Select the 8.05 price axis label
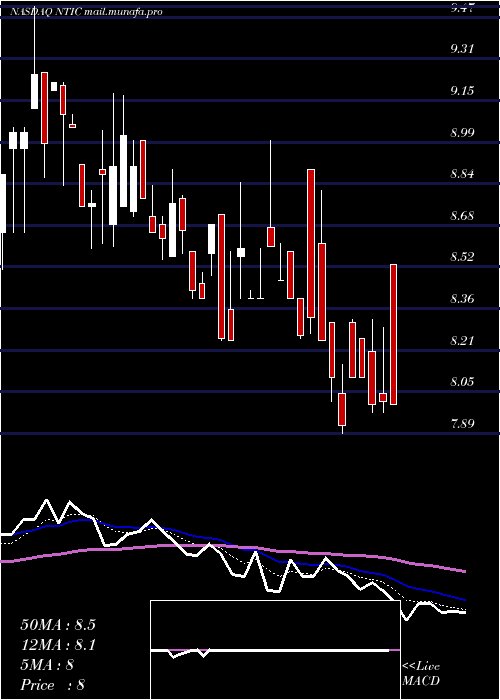Screen dimensions: 500x700 pyautogui.click(x=462, y=382)
